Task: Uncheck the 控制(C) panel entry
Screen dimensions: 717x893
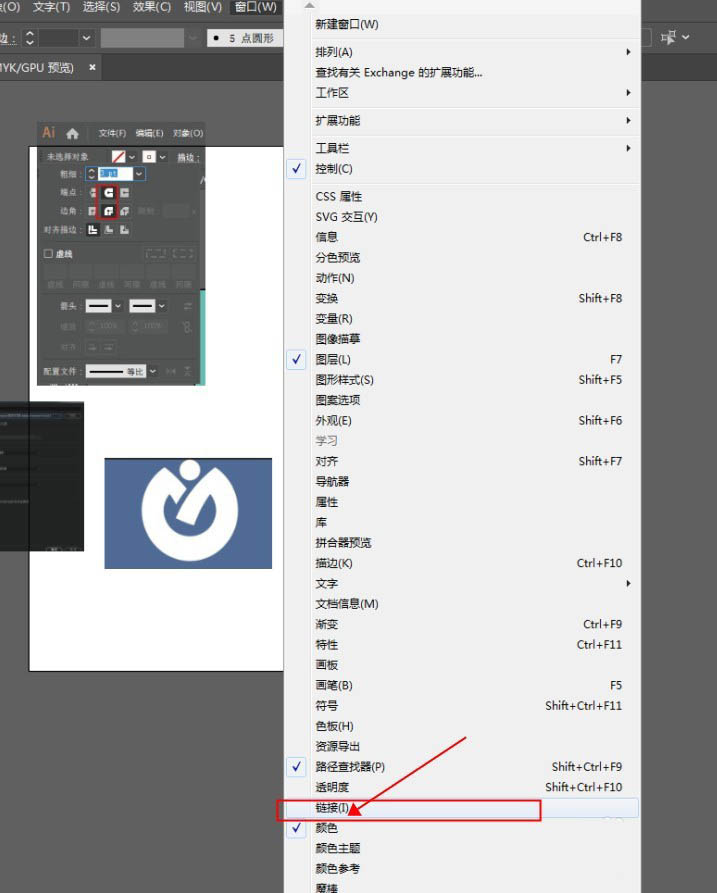Action: pyautogui.click(x=462, y=169)
